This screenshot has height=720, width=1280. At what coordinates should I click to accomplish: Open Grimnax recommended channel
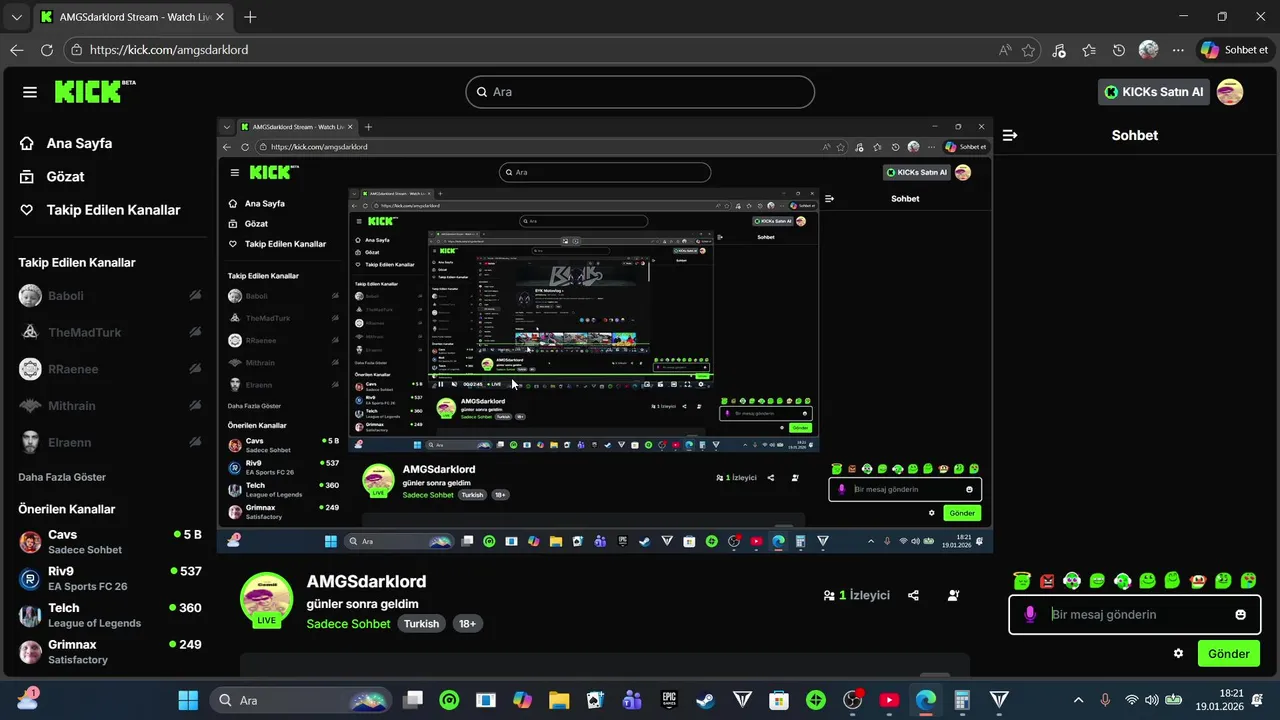pos(110,652)
